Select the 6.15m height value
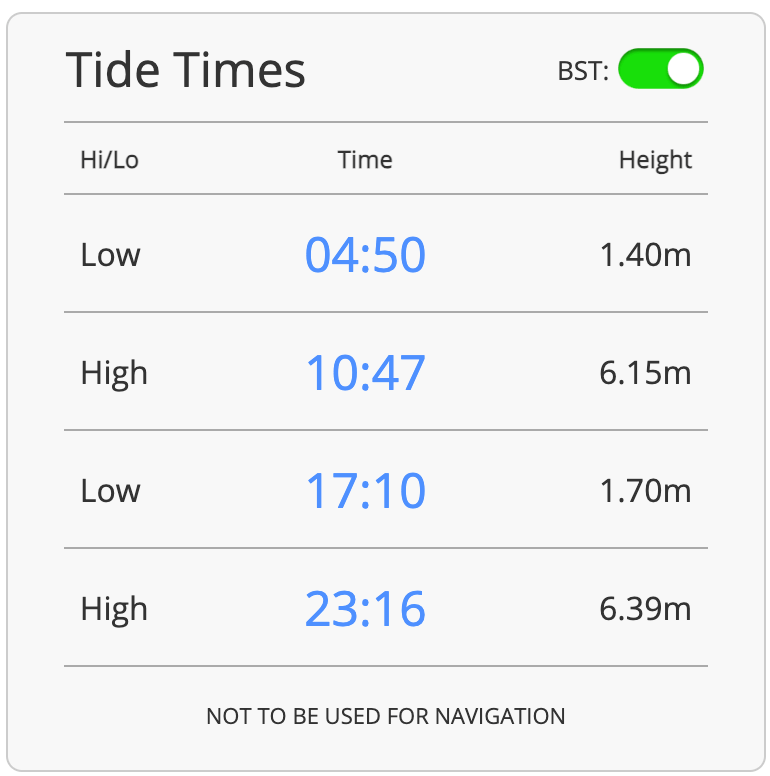The height and width of the screenshot is (776, 770). click(x=645, y=373)
